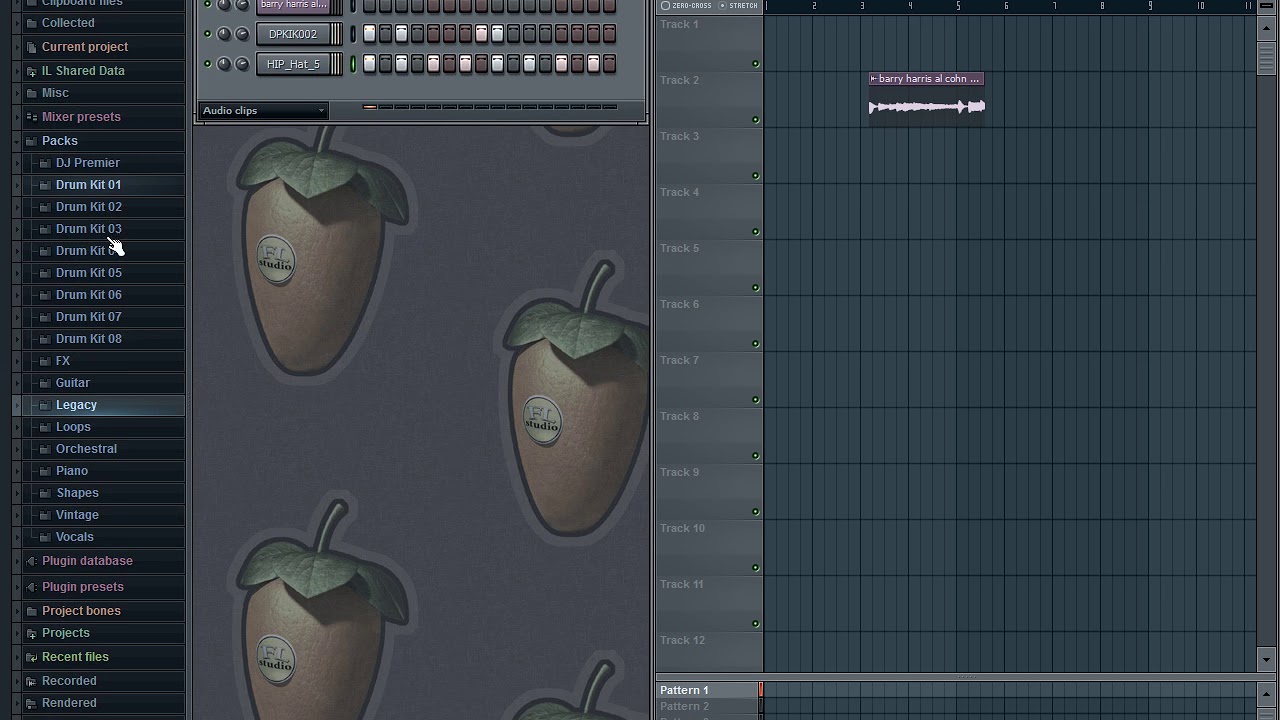
Task: Click the folder icon beside Drum Kit 05
Action: click(45, 273)
